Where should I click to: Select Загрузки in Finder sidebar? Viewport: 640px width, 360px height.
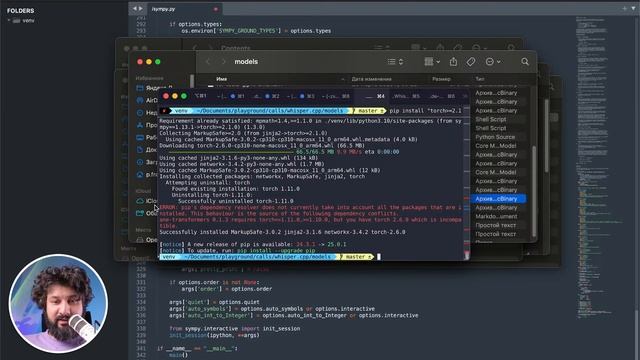click(147, 162)
